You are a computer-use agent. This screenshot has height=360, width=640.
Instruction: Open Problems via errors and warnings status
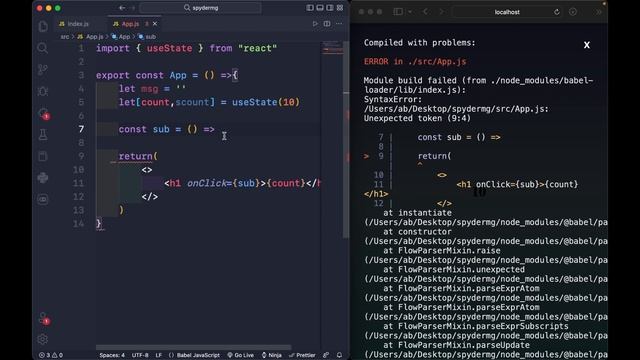click(51, 355)
